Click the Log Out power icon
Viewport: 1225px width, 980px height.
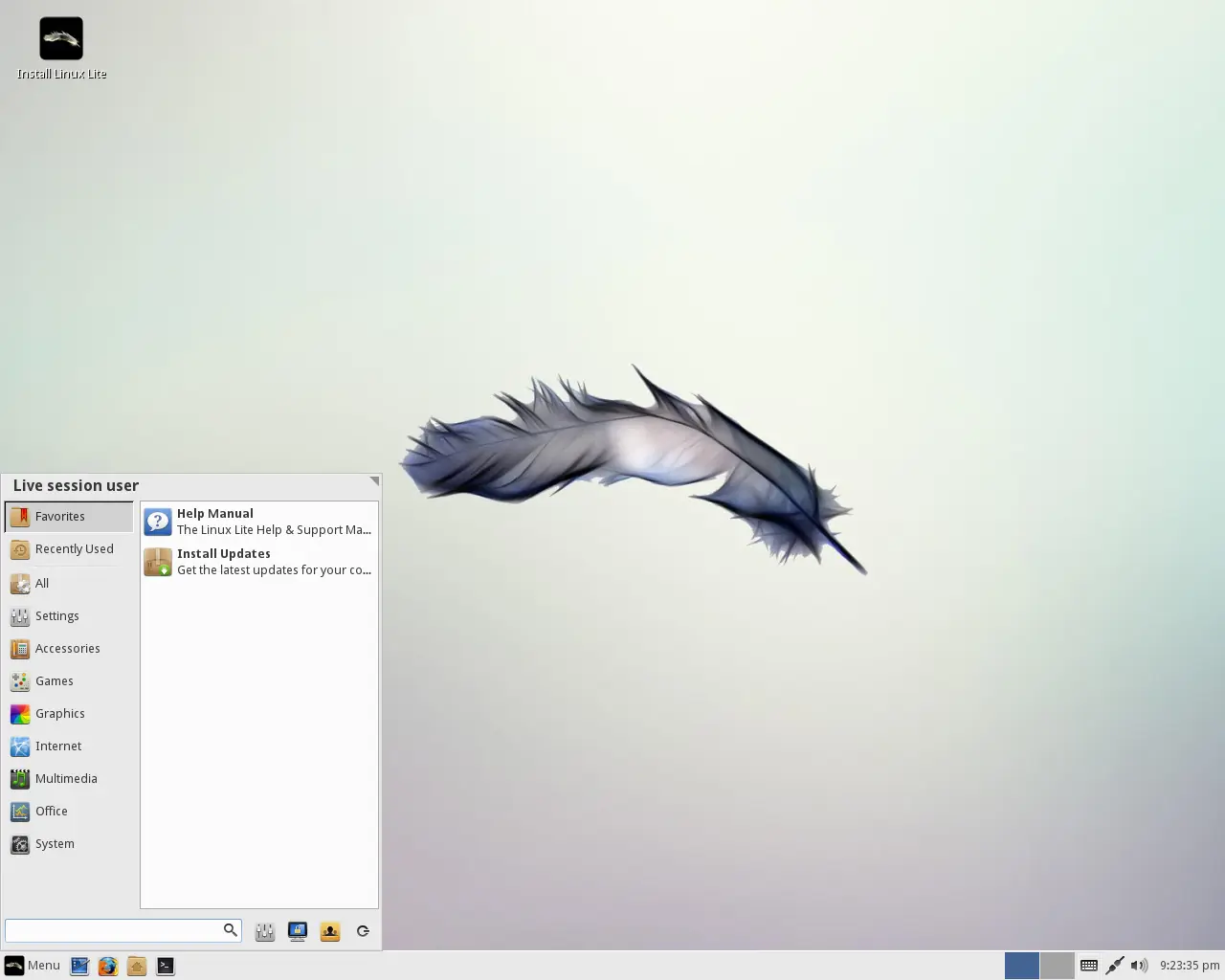click(363, 931)
